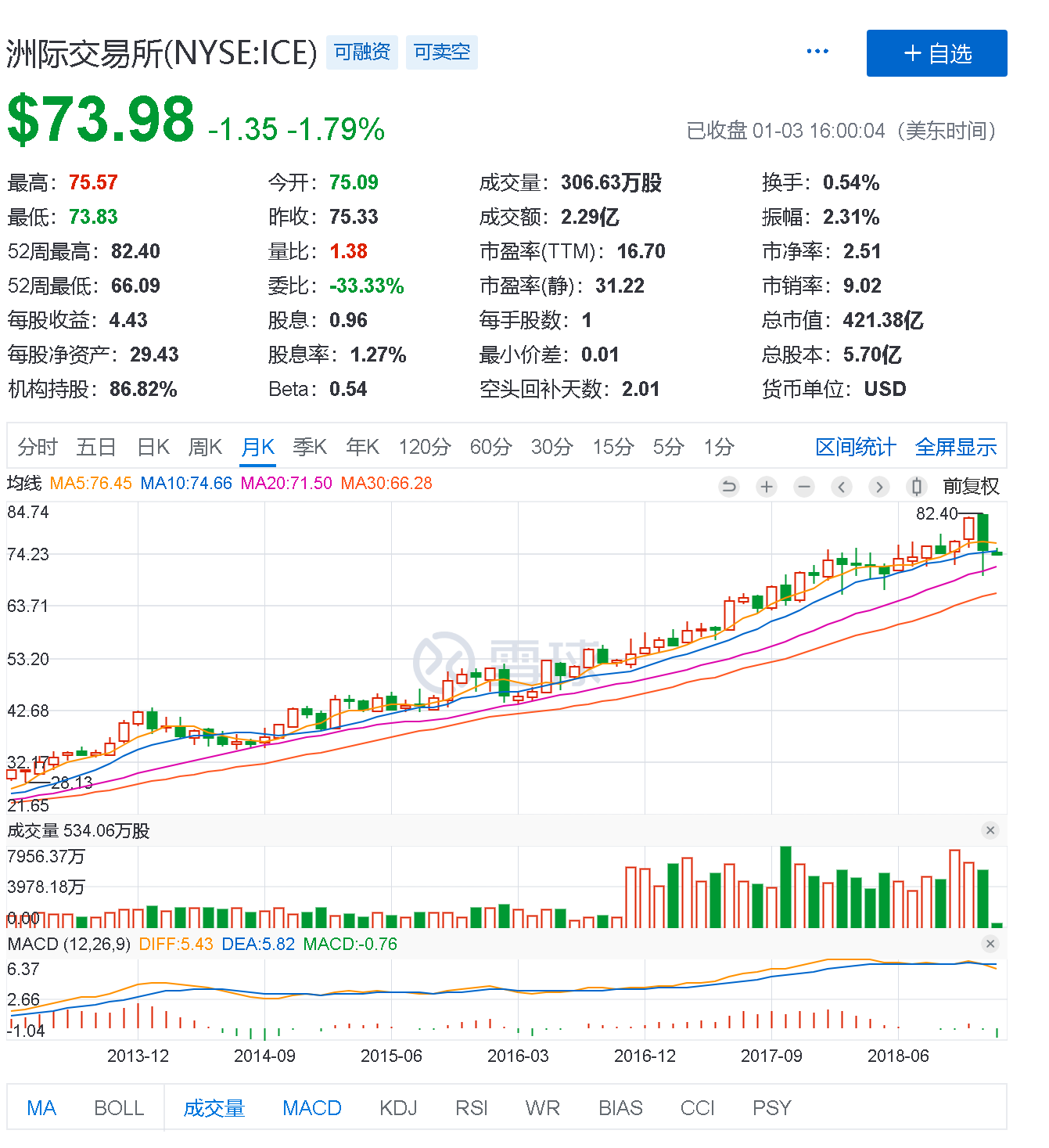Click the DEA:5.82 MACD reading
The height and width of the screenshot is (1148, 1049).
coord(258,944)
